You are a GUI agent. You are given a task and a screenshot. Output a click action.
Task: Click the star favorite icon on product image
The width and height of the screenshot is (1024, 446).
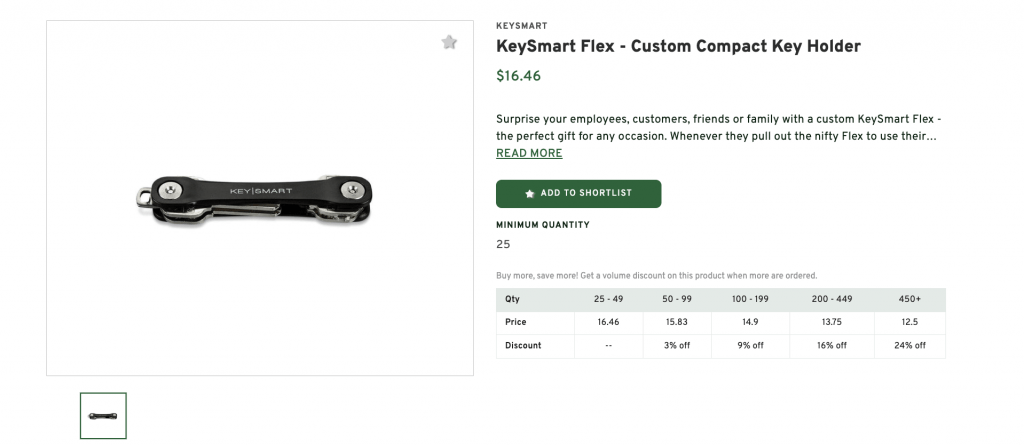coord(449,42)
